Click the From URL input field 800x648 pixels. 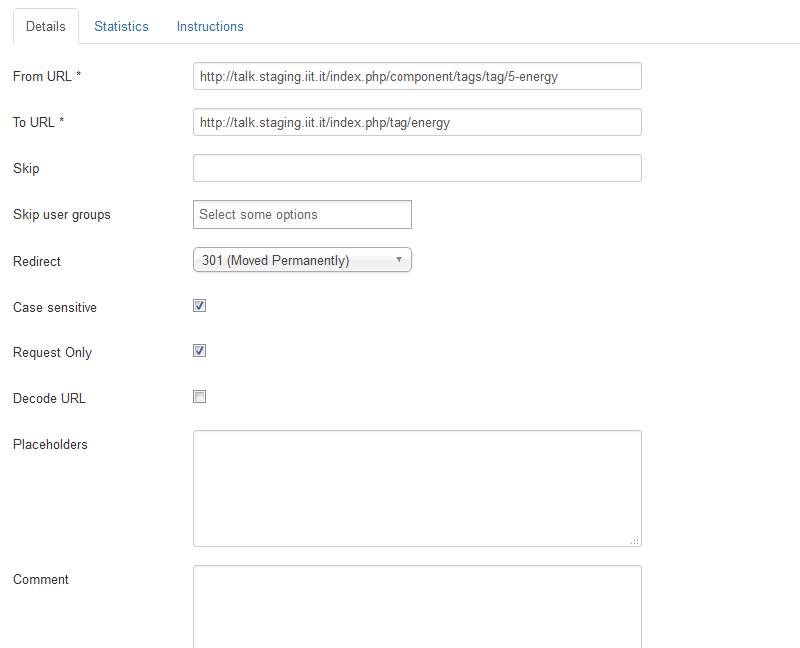coord(417,77)
